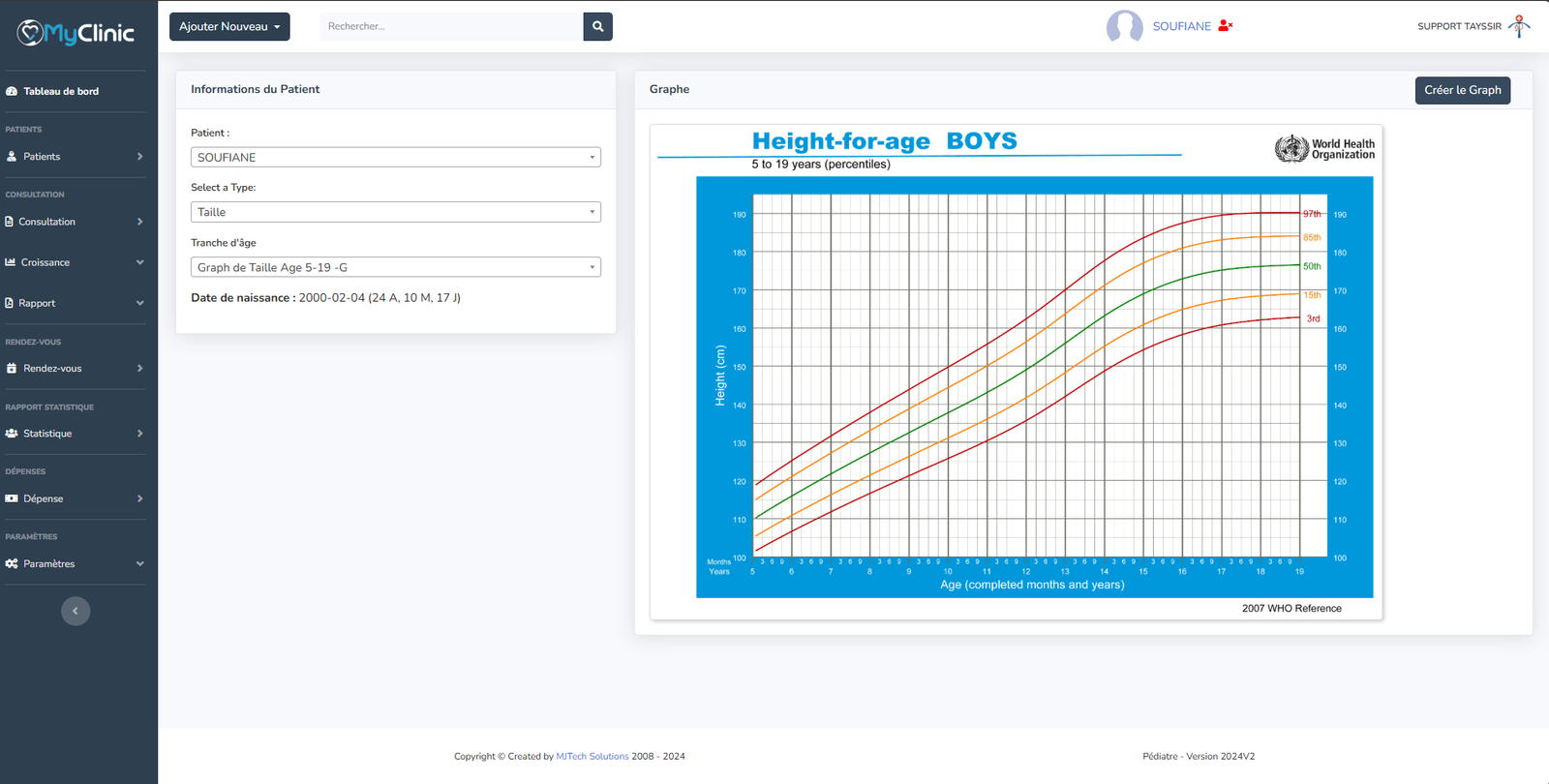Follow the MJTech Solutions footer link
Image resolution: width=1549 pixels, height=784 pixels.
click(592, 756)
